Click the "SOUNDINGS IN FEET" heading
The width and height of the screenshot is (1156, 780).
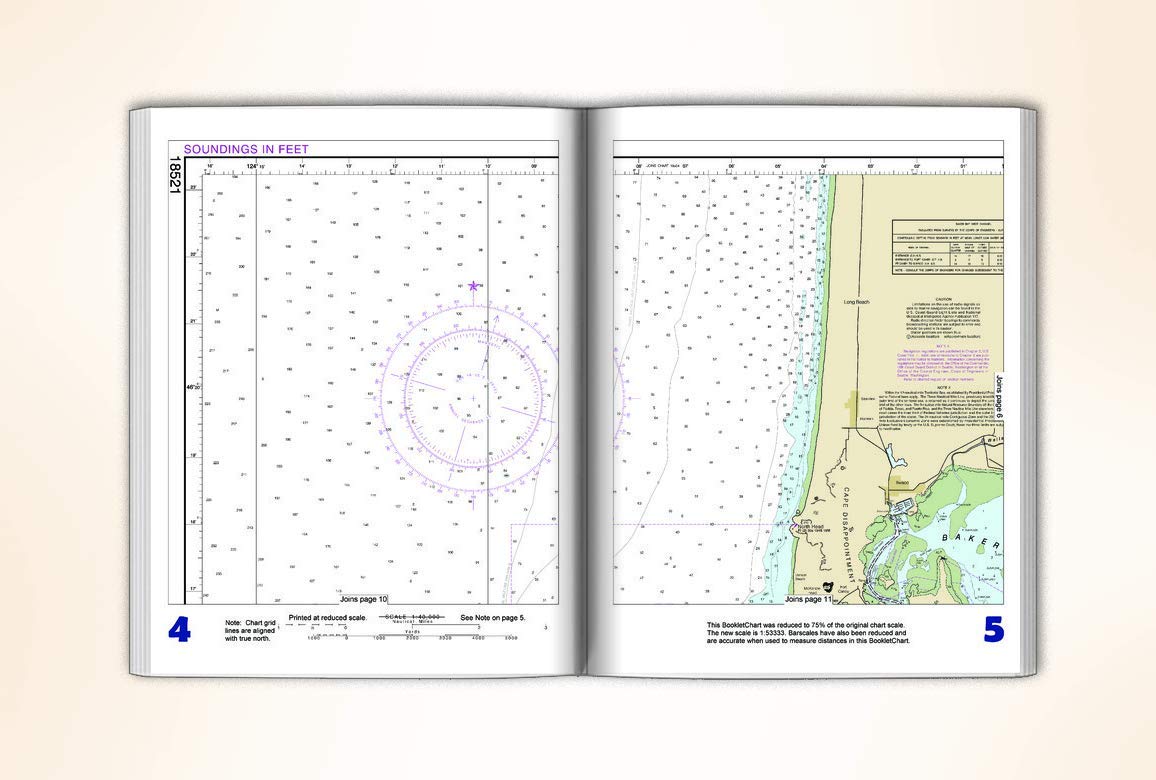[x=246, y=149]
